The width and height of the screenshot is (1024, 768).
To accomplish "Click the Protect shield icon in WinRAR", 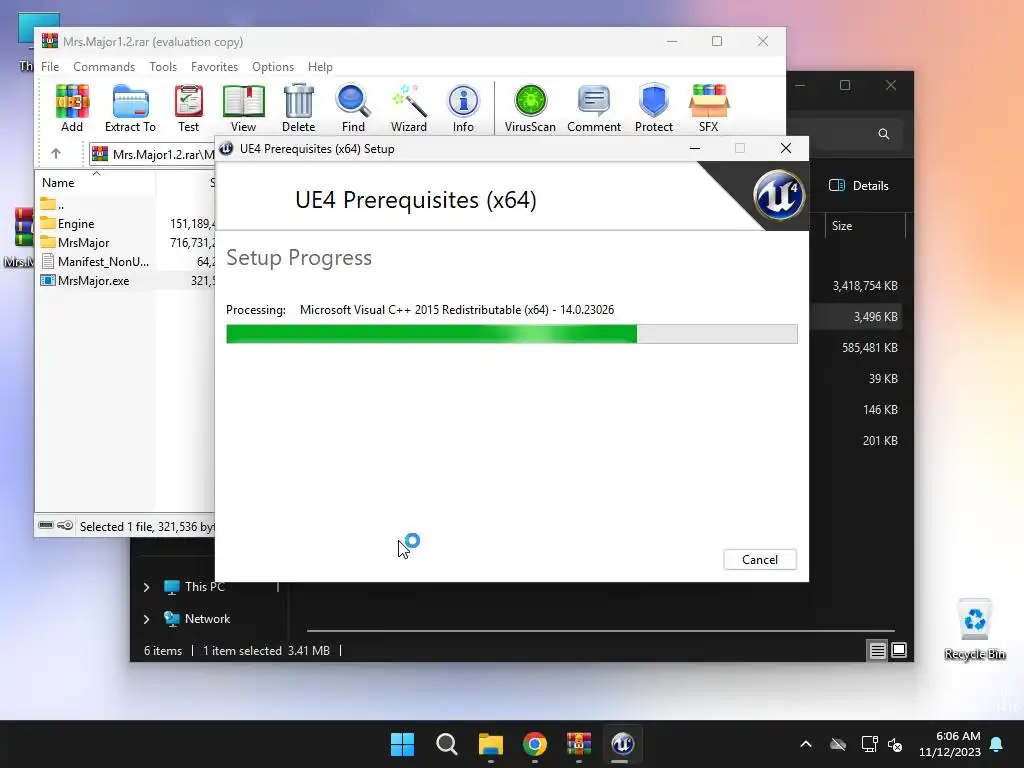I will pos(654,108).
